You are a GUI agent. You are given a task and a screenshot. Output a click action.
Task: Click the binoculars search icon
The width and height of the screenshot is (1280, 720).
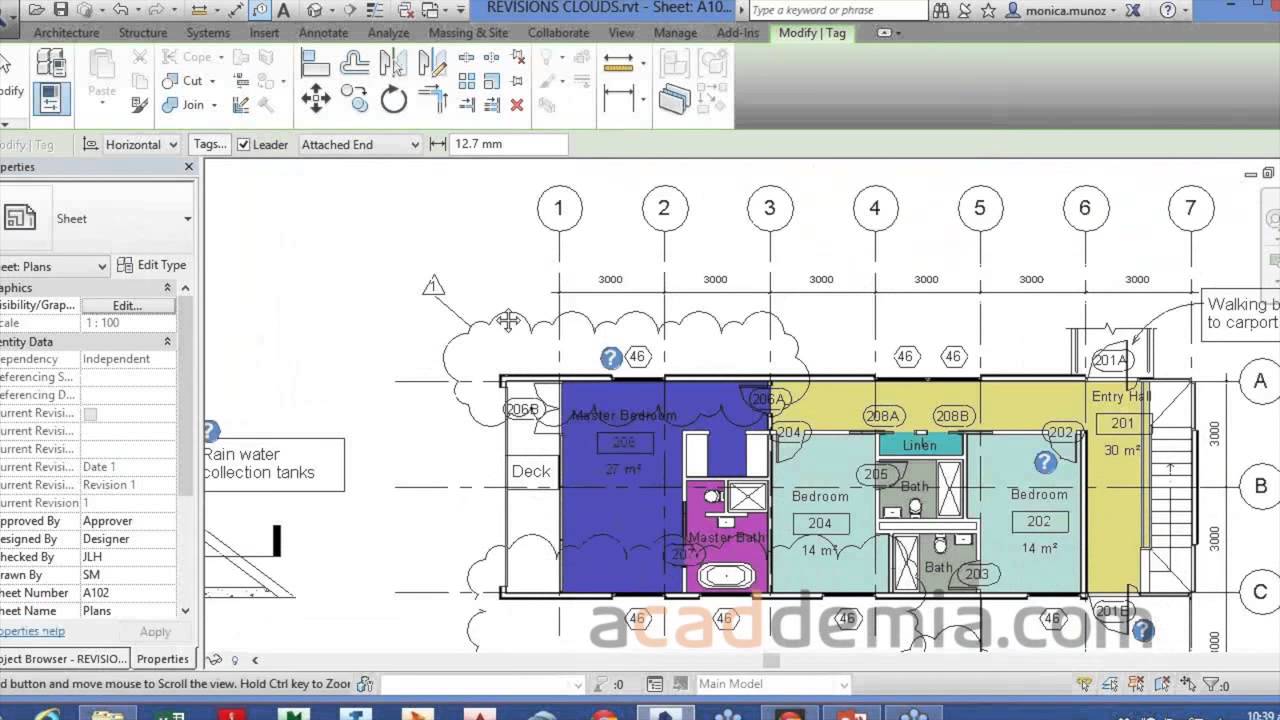point(941,10)
